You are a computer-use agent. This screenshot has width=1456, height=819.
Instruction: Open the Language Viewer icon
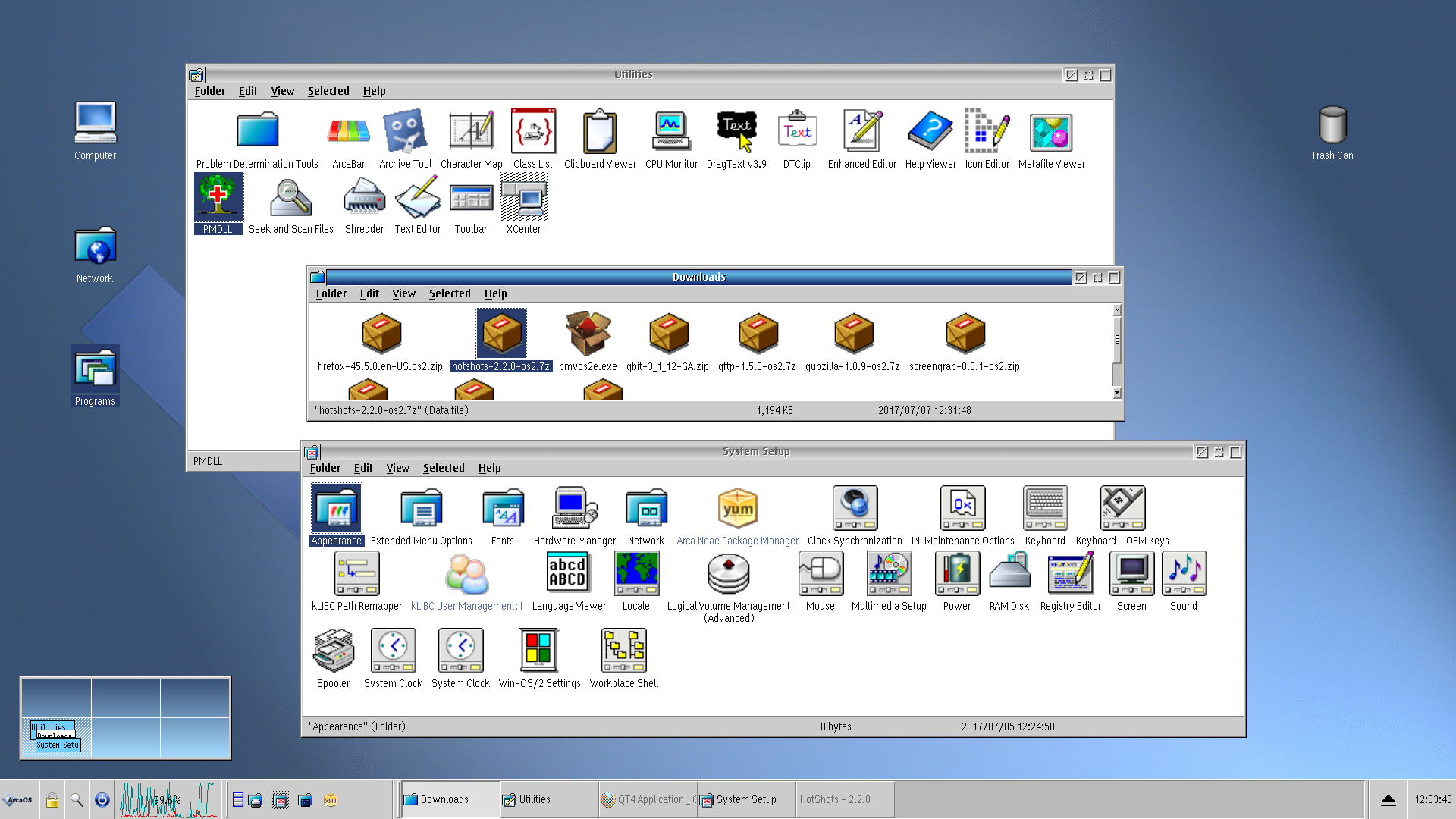pos(568,573)
